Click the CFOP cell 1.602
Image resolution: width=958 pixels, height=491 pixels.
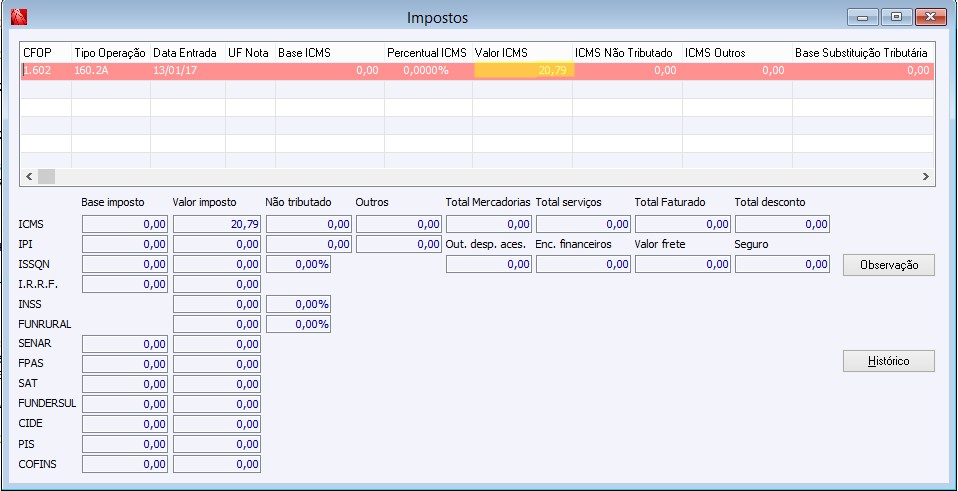pos(46,71)
